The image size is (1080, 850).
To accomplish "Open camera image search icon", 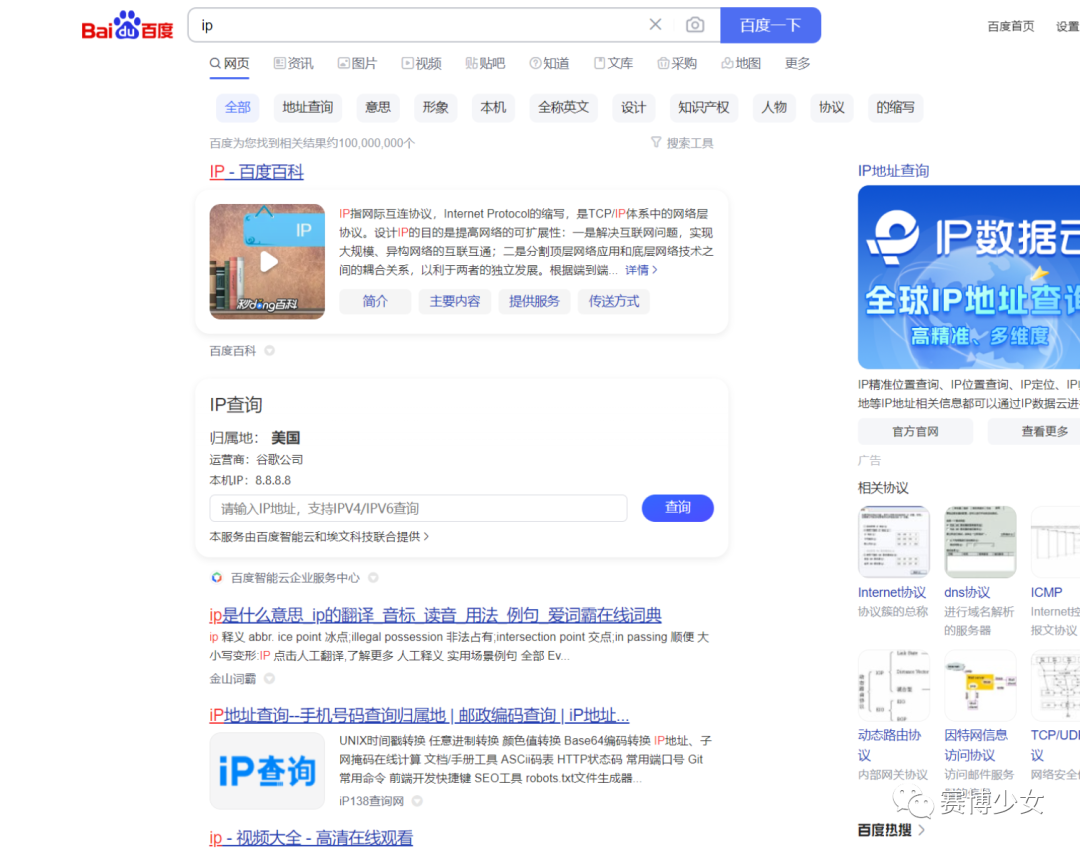I will pyautogui.click(x=695, y=25).
